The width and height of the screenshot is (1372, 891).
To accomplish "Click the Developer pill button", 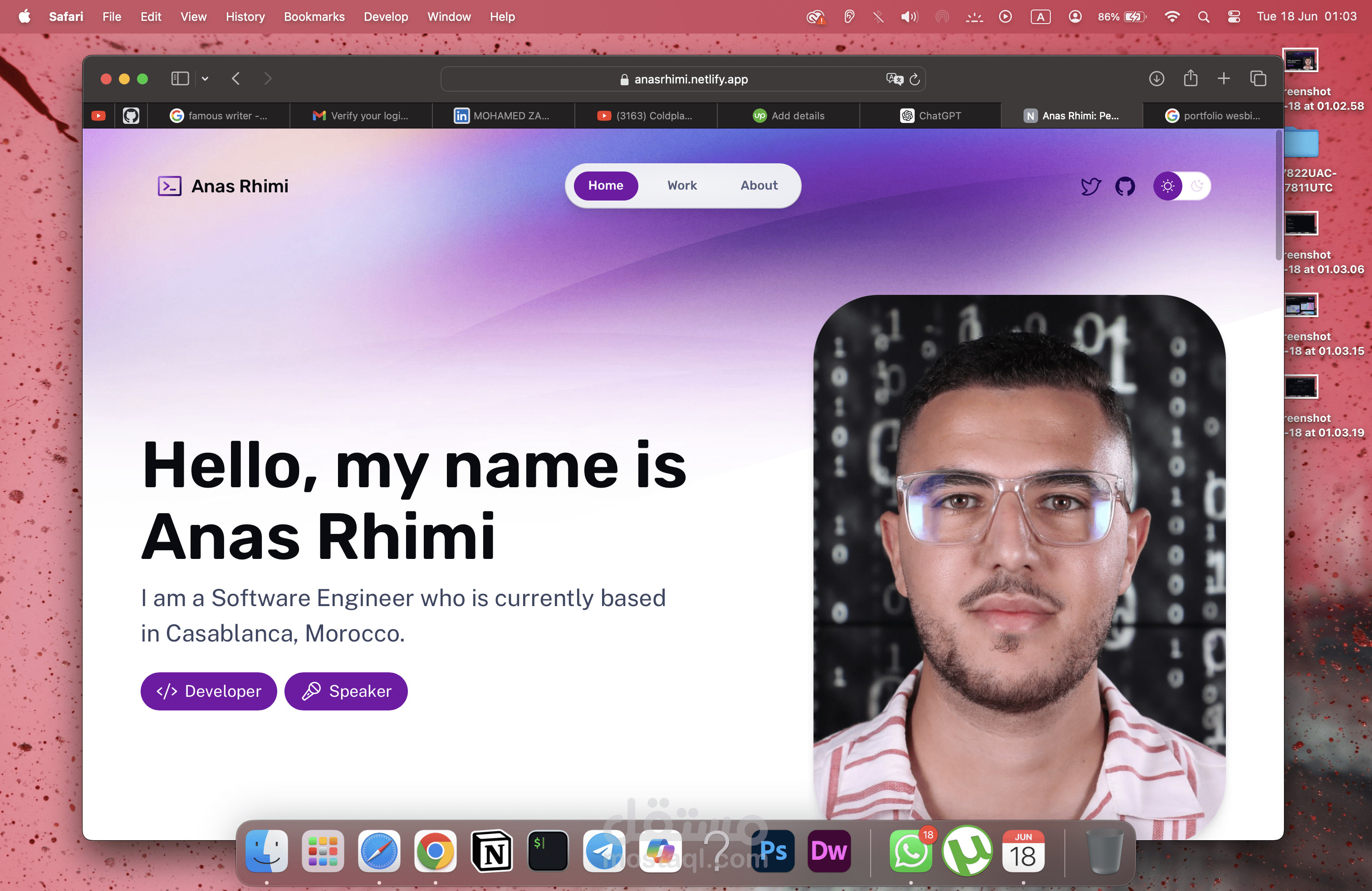I will 209,691.
